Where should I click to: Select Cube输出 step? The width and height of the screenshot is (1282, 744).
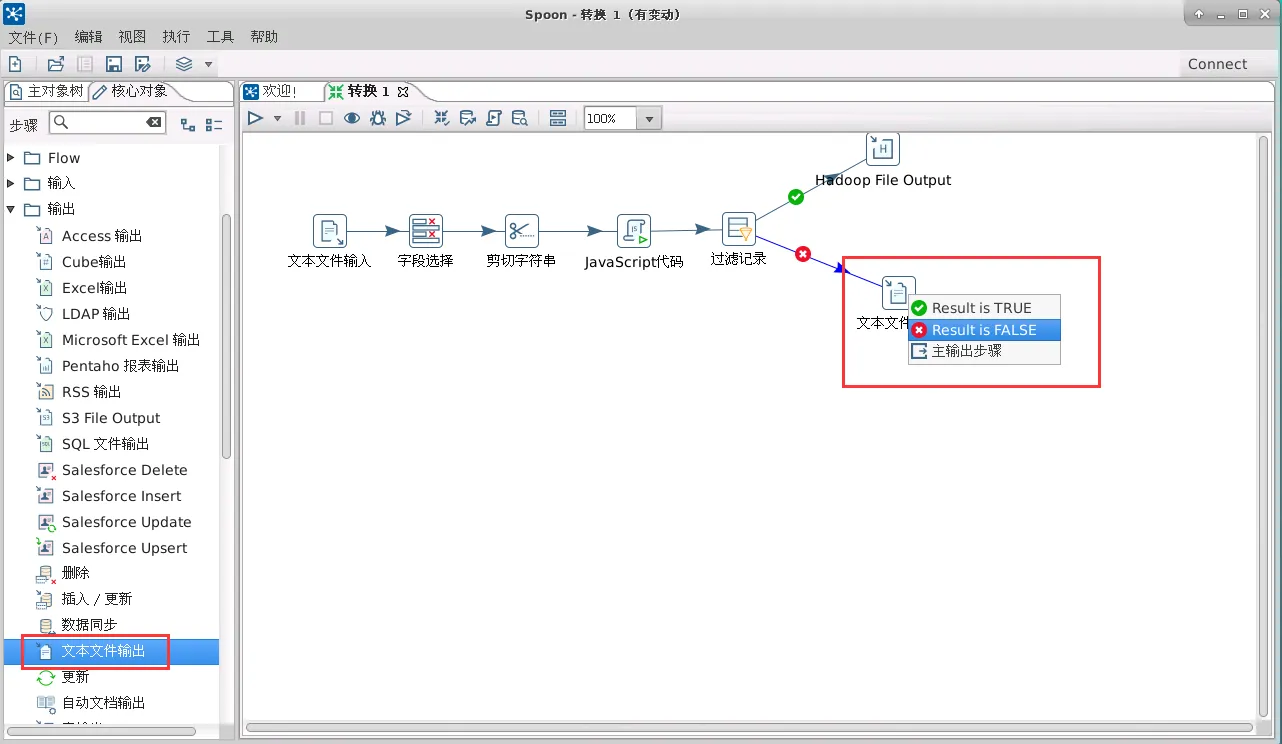tap(94, 262)
